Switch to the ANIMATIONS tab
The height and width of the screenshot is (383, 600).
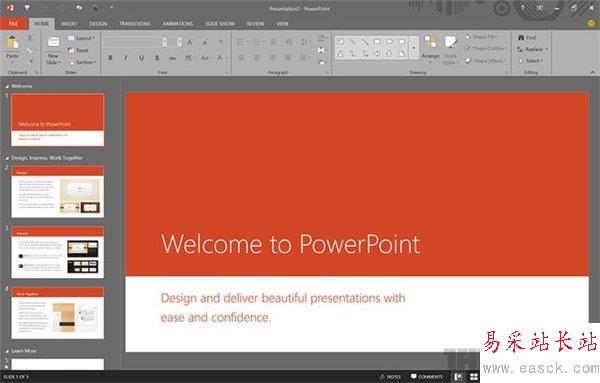coord(178,24)
